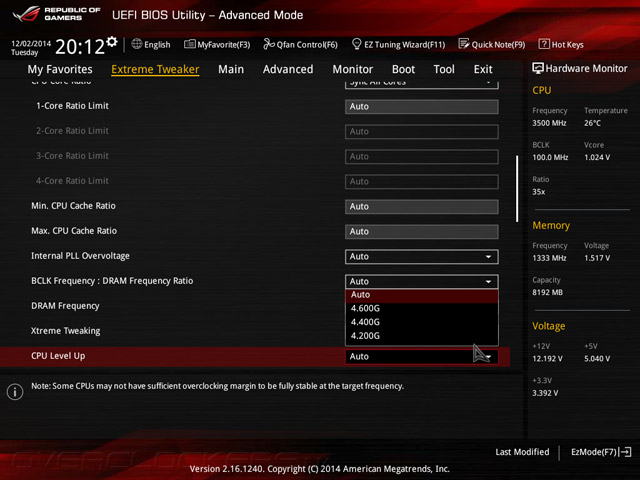Image resolution: width=640 pixels, height=480 pixels.
Task: Click the 4-Core Ratio Limit field
Action: pyautogui.click(x=422, y=182)
